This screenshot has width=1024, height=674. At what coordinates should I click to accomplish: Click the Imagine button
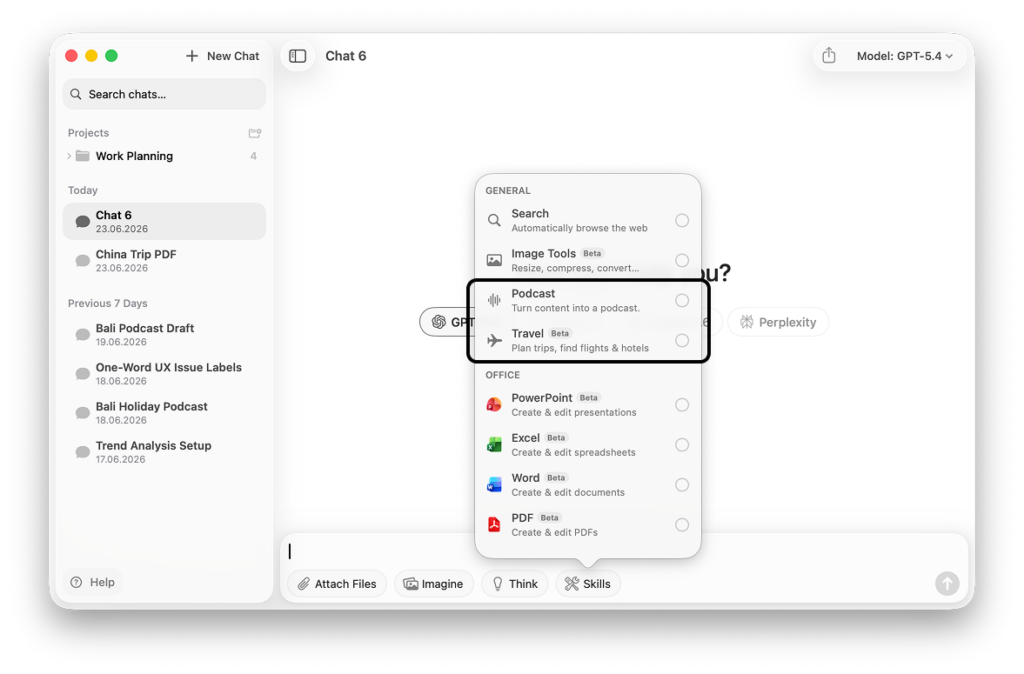(x=434, y=584)
